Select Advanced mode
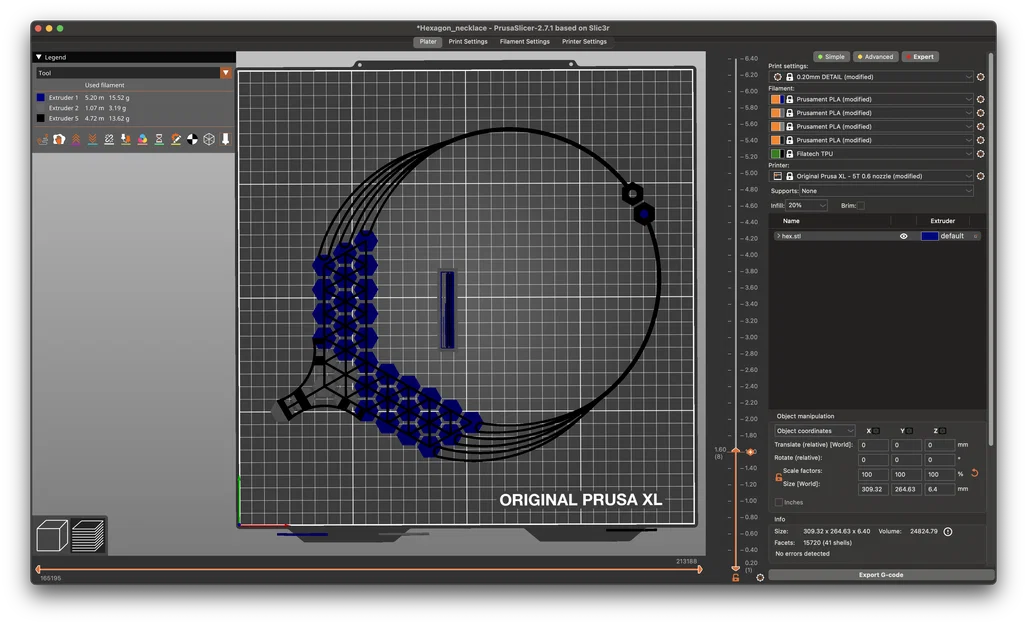 [x=875, y=57]
